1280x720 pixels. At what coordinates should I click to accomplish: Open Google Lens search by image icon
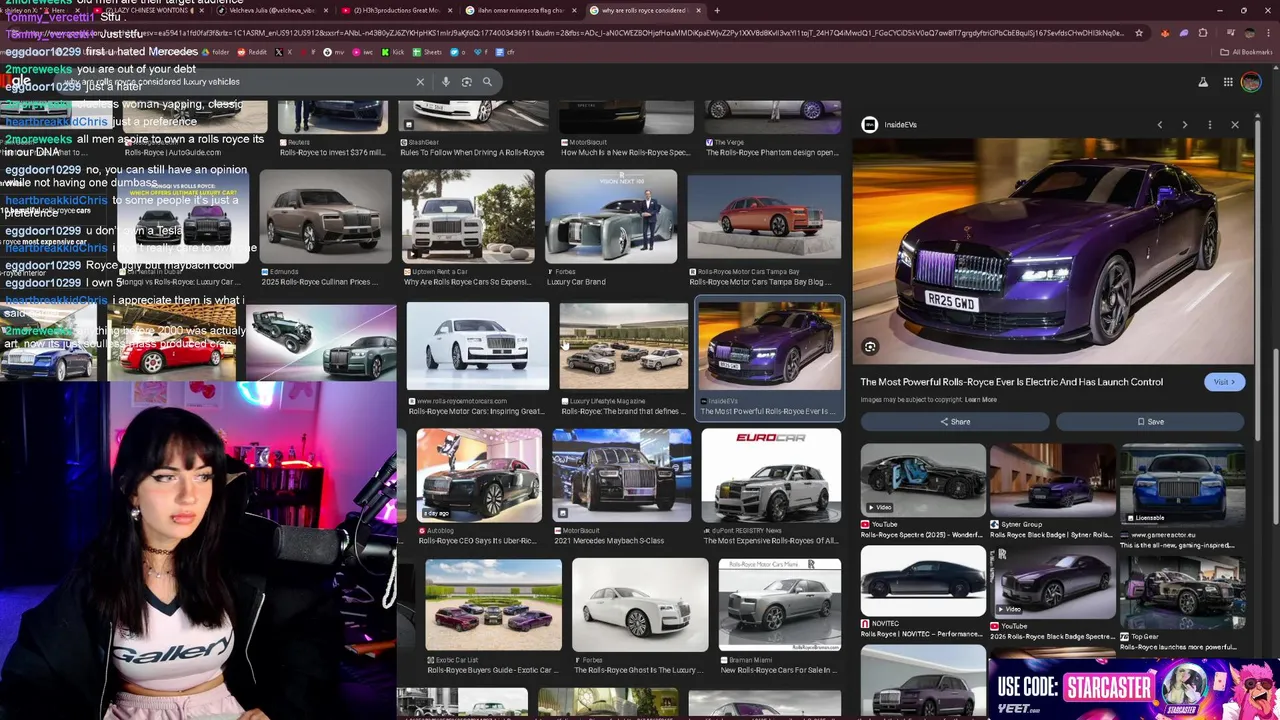click(466, 82)
